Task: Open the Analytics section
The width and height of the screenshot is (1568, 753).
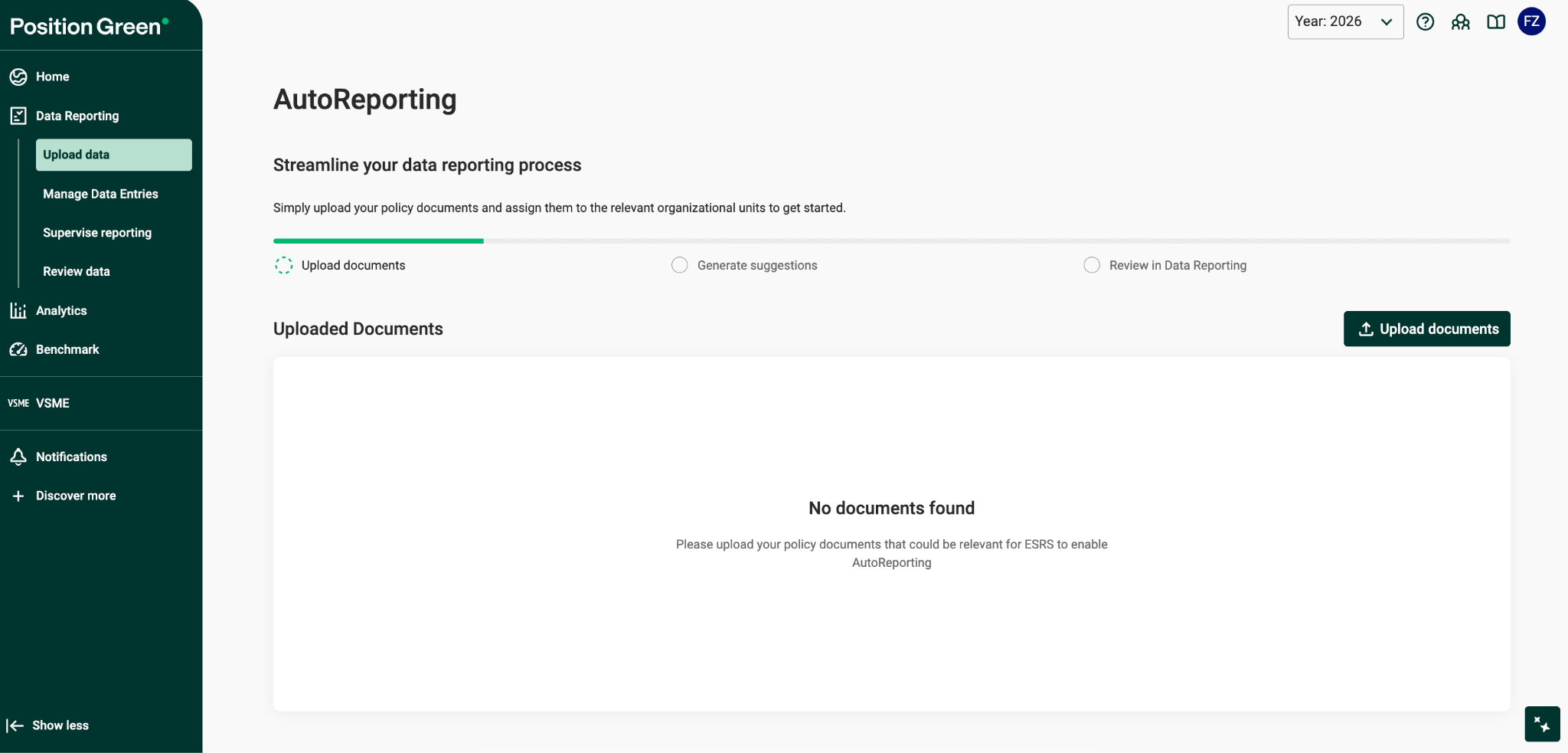Action: click(61, 310)
